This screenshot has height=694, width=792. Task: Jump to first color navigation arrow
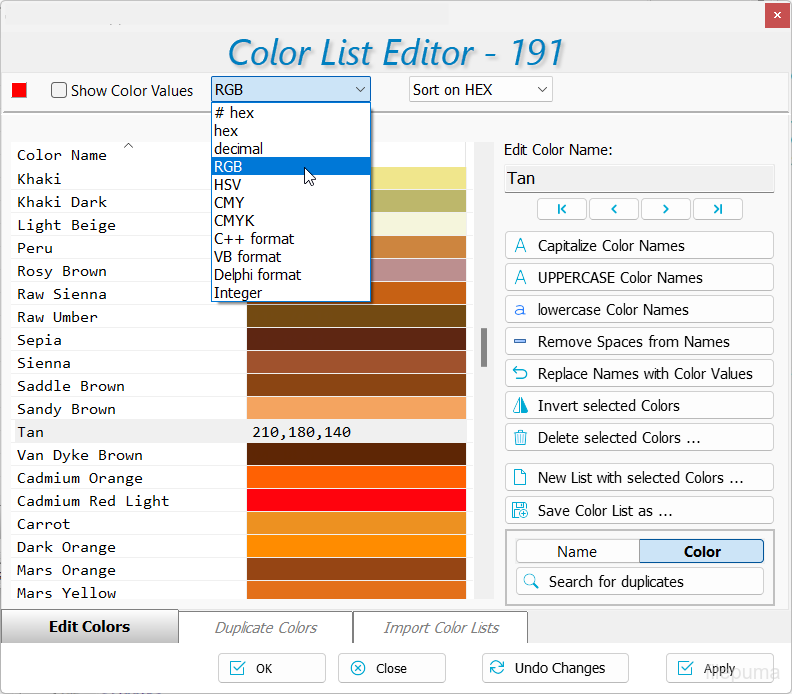(x=562, y=209)
